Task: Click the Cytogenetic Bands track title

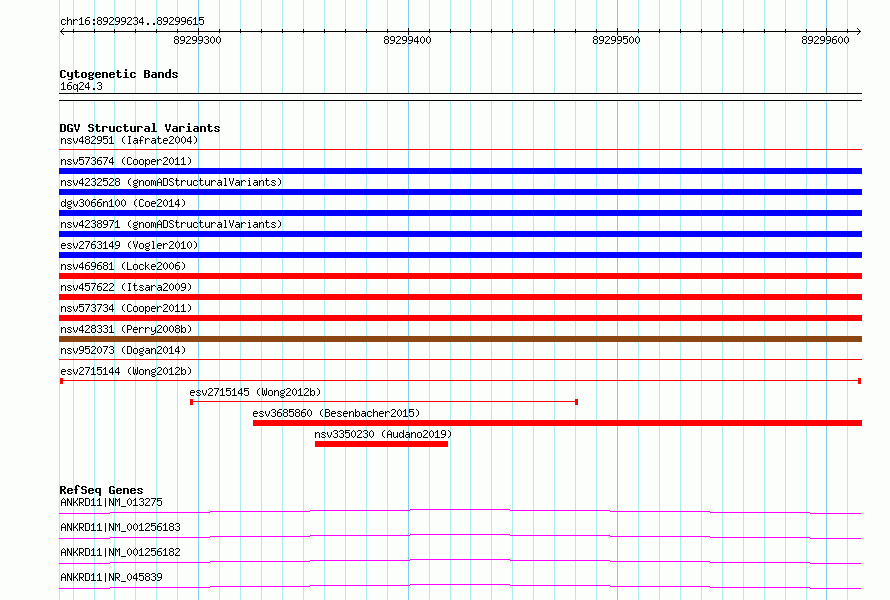Action: [x=119, y=74]
